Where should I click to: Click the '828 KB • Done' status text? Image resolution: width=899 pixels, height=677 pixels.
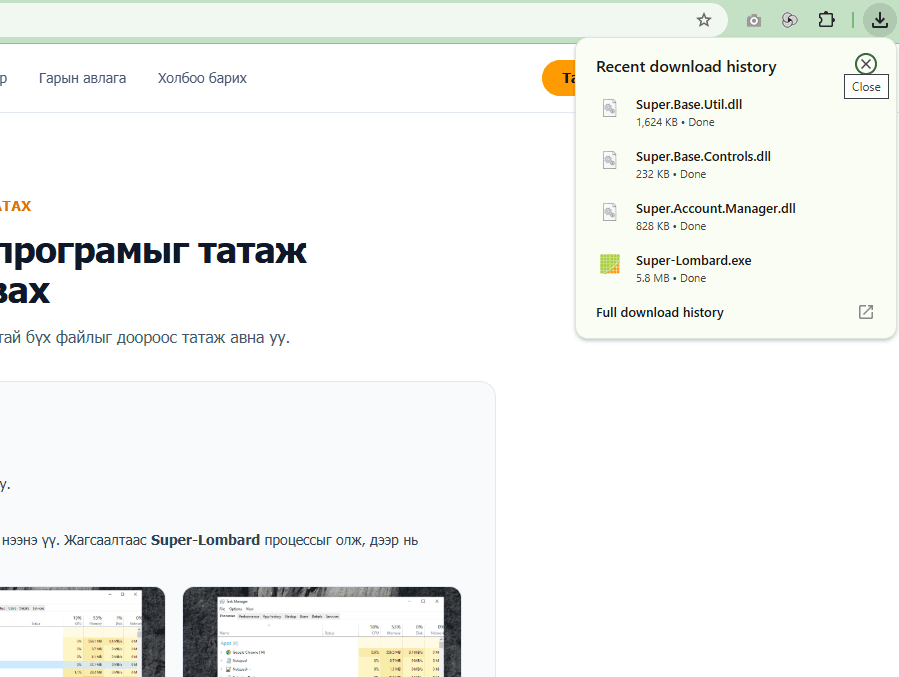[671, 226]
